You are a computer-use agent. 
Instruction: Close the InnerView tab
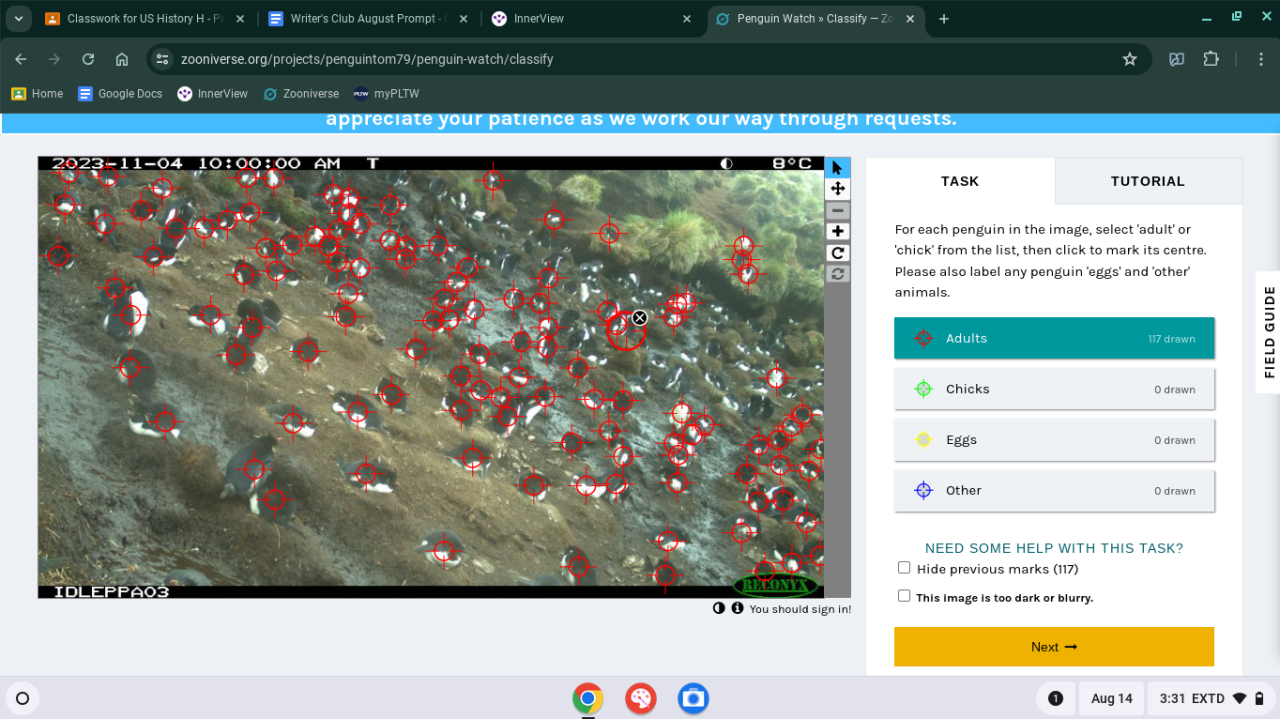click(686, 19)
